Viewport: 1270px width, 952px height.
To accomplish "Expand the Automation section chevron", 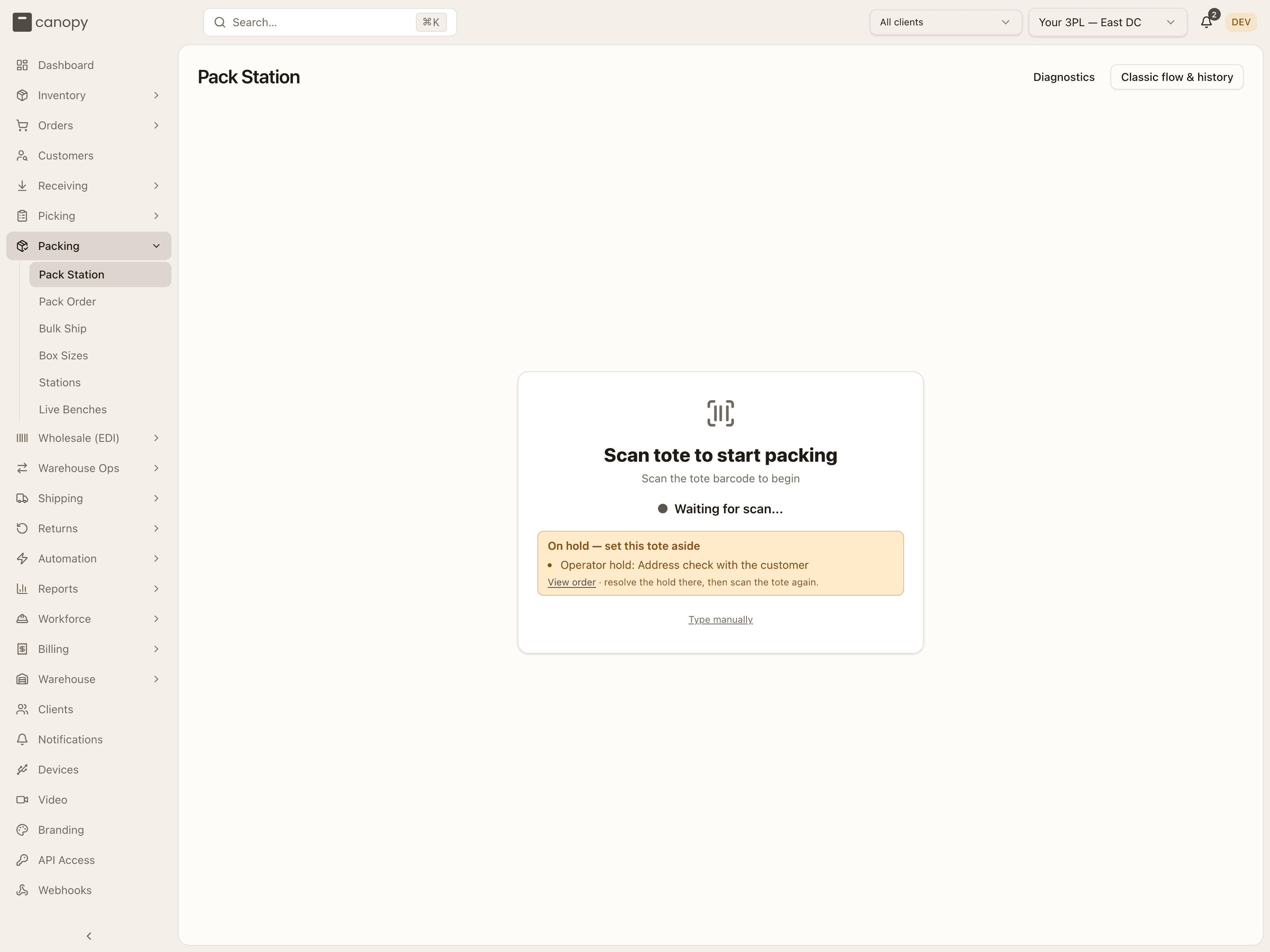I will pyautogui.click(x=156, y=559).
